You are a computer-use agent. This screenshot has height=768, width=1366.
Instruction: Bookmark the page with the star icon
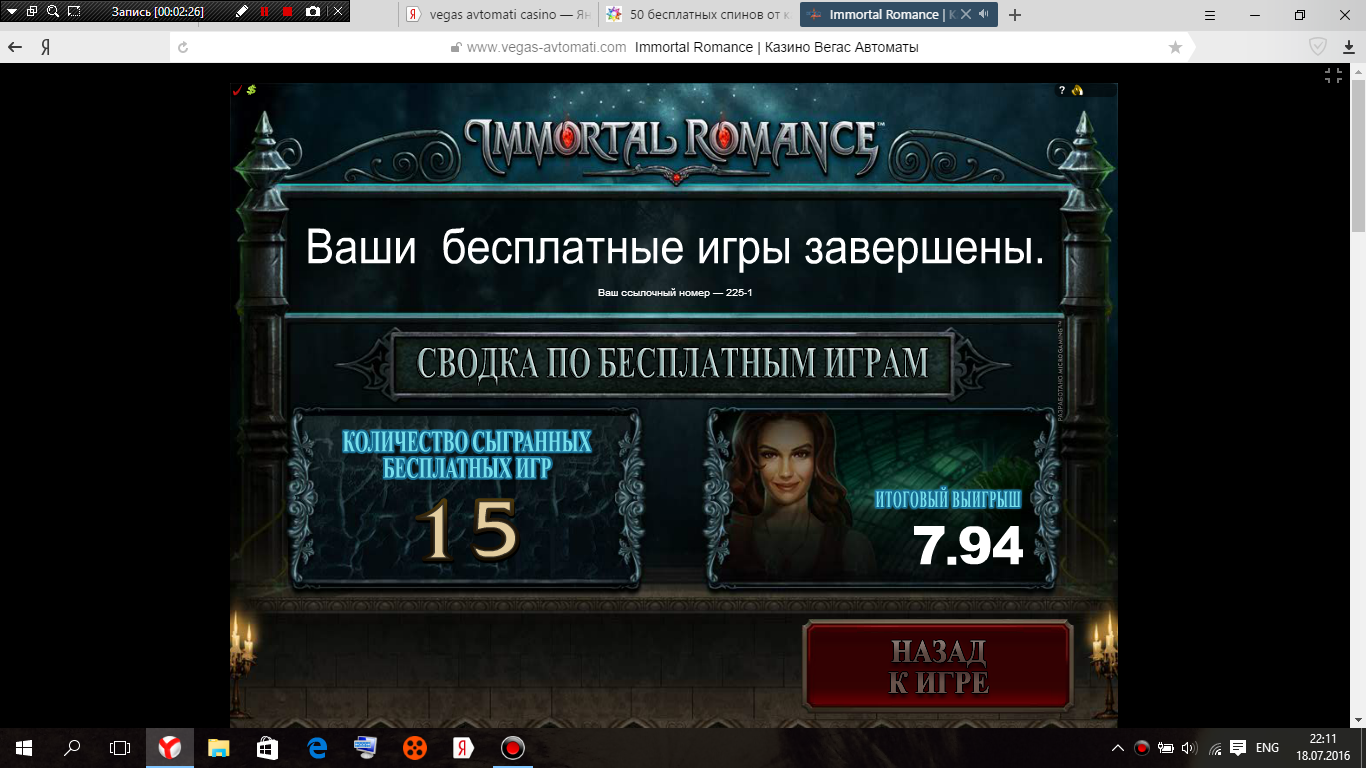[x=1175, y=47]
